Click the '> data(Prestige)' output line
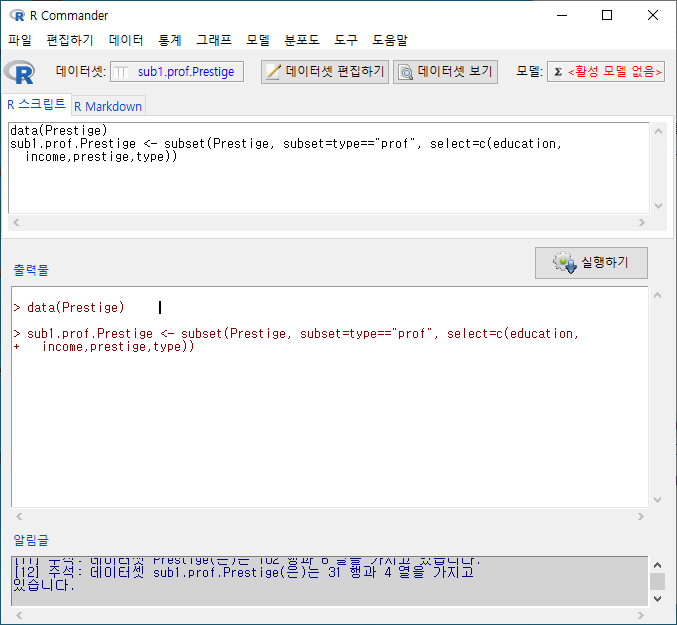This screenshot has width=677, height=625. pos(69,307)
